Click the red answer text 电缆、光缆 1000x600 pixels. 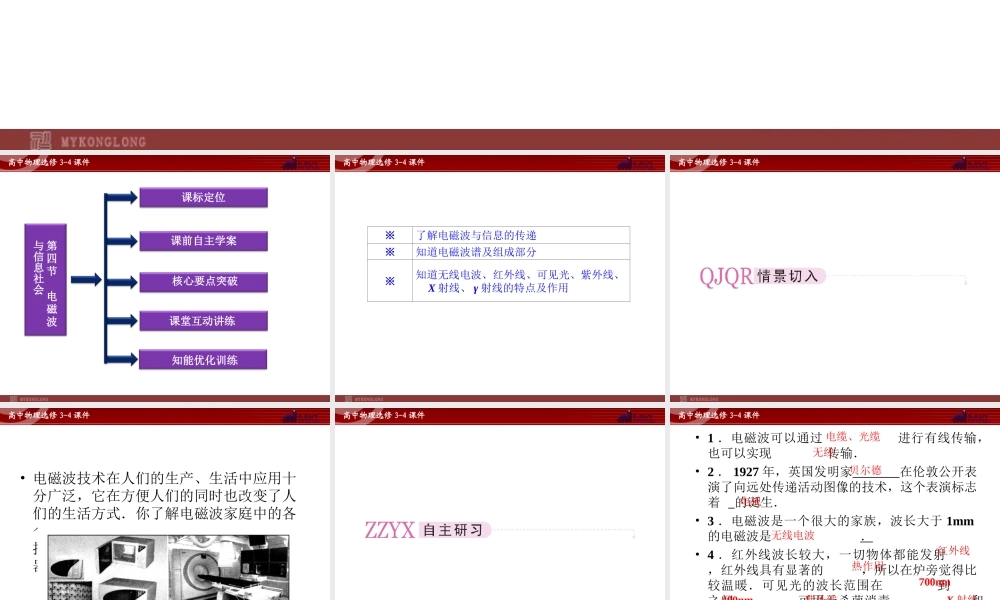pos(852,436)
